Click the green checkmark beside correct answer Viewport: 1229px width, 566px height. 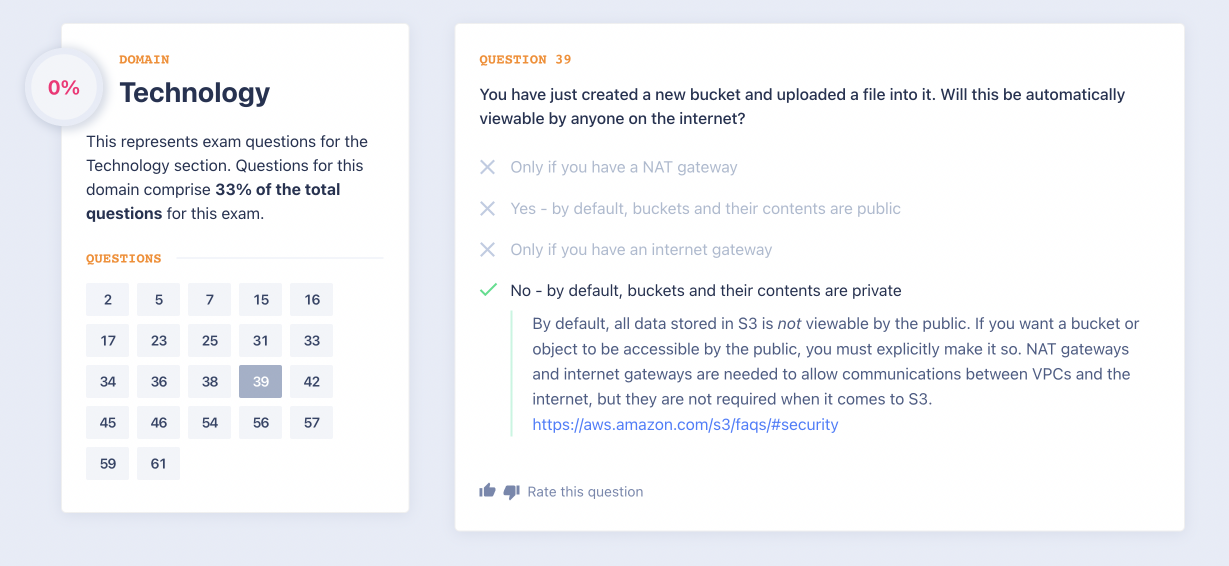488,290
